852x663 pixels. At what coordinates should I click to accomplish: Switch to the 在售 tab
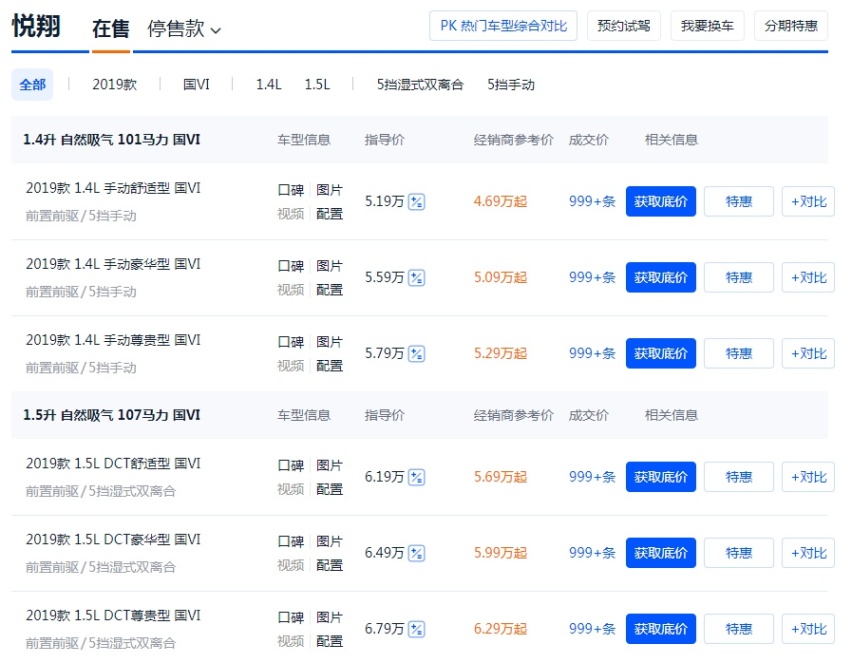111,29
